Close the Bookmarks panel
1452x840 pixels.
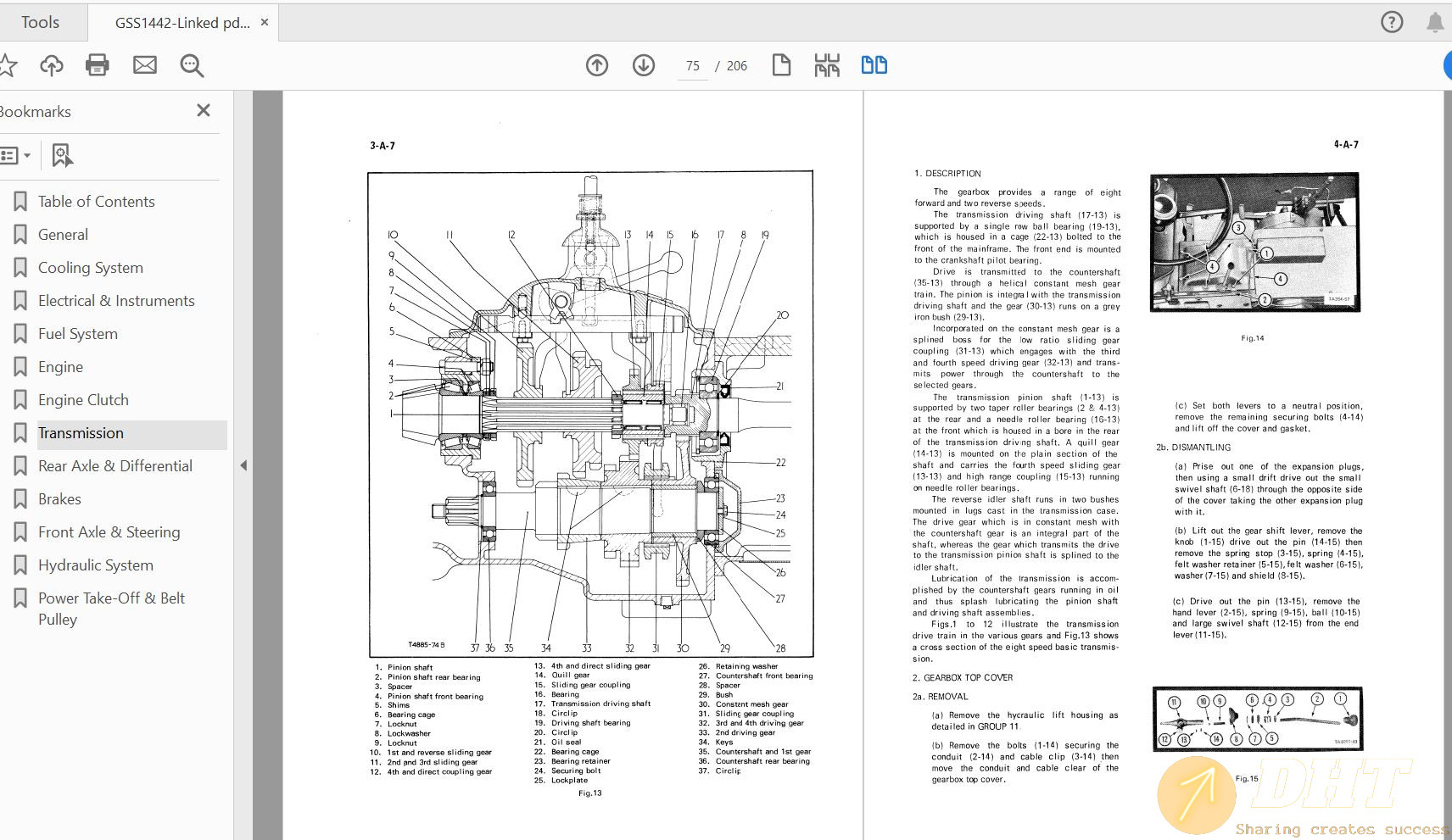(204, 110)
